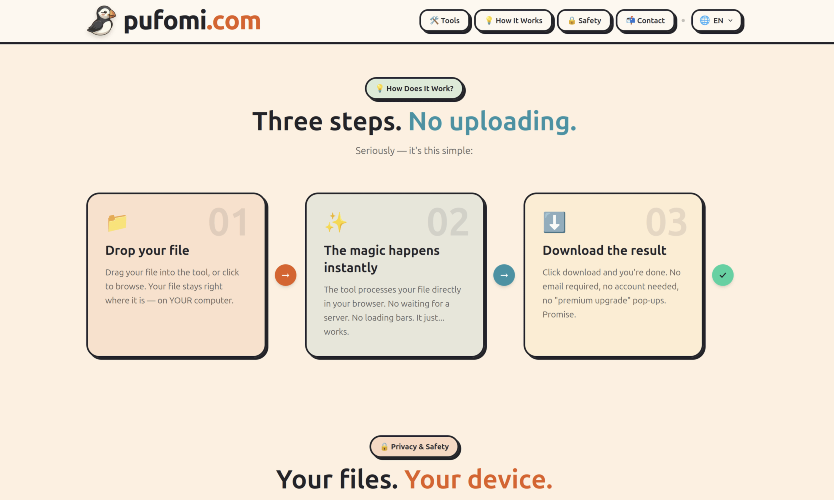Click the teal arrow circle between steps
This screenshot has width=834, height=500.
[x=504, y=275]
